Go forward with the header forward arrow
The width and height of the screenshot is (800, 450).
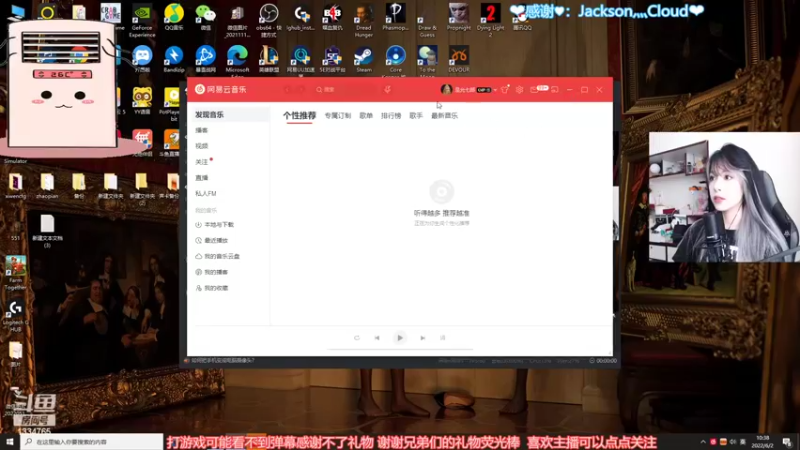pos(302,89)
